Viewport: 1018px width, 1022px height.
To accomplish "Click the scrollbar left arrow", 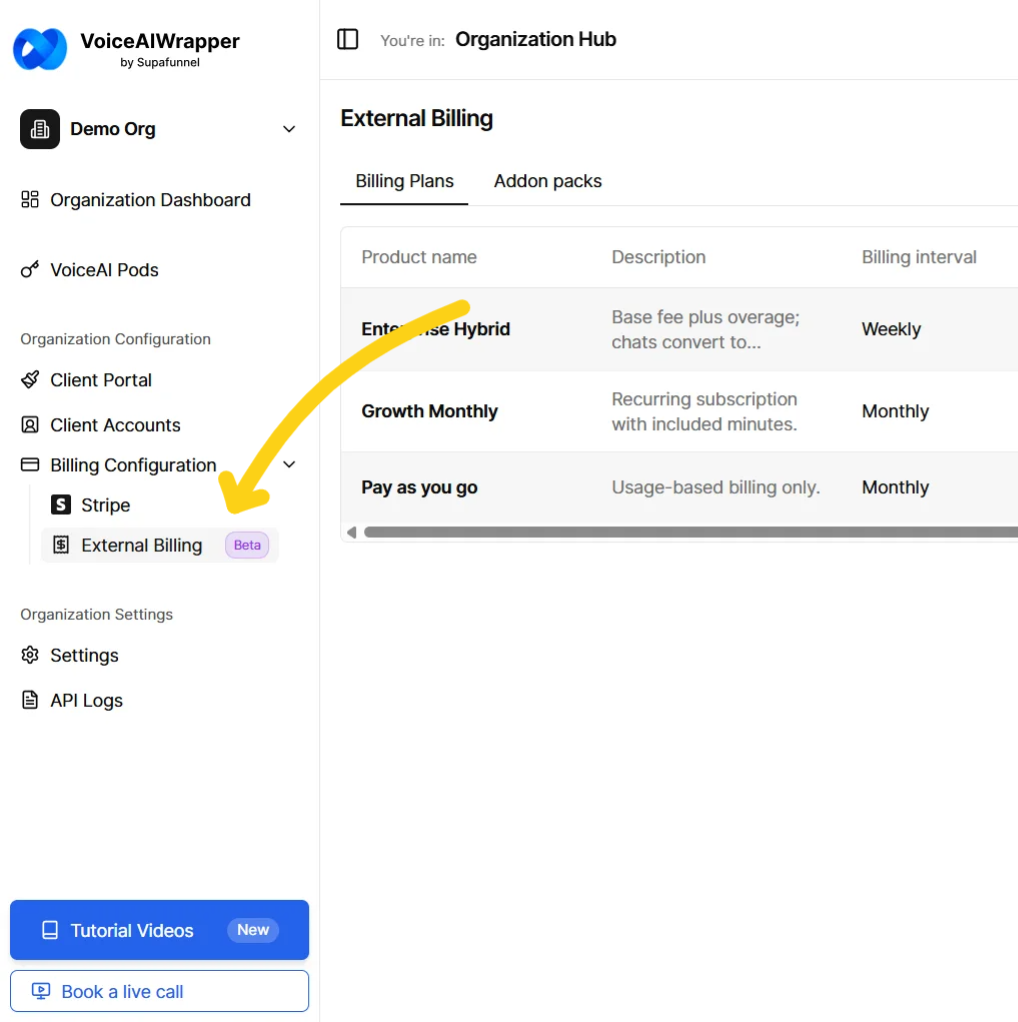I will coord(351,532).
